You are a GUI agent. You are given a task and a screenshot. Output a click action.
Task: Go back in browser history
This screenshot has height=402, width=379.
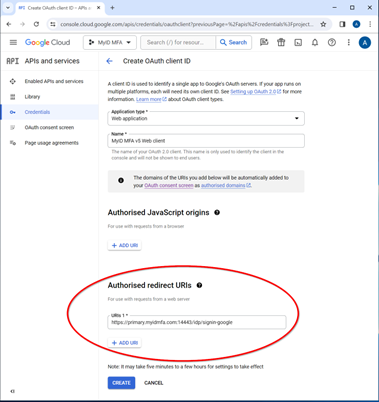[9, 24]
